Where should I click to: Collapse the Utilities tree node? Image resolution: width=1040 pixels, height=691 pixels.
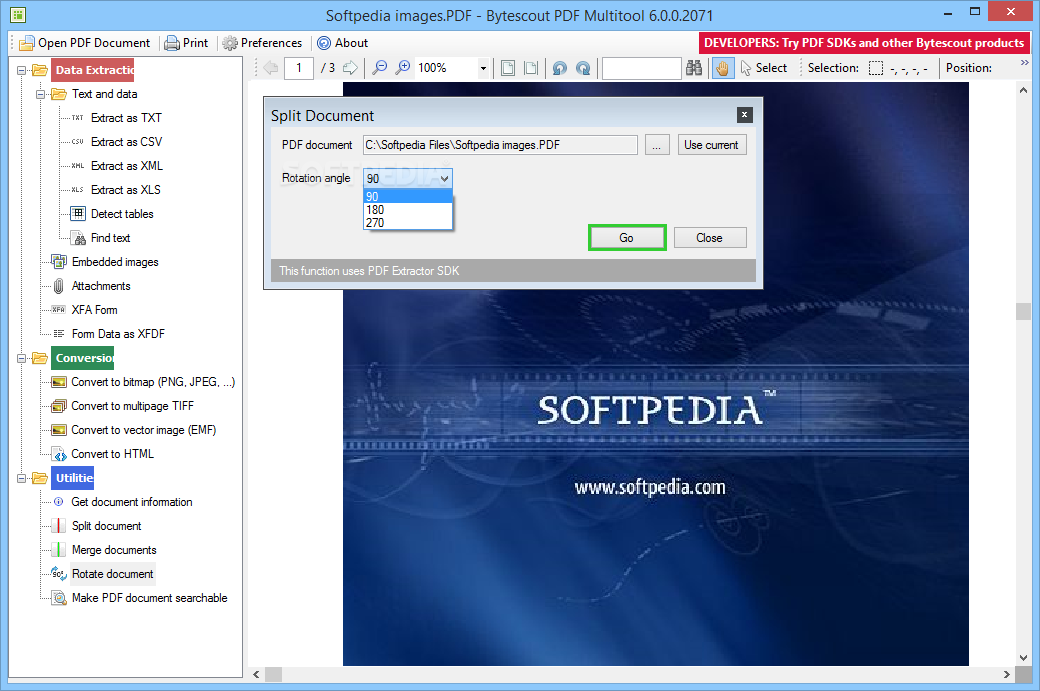22,478
